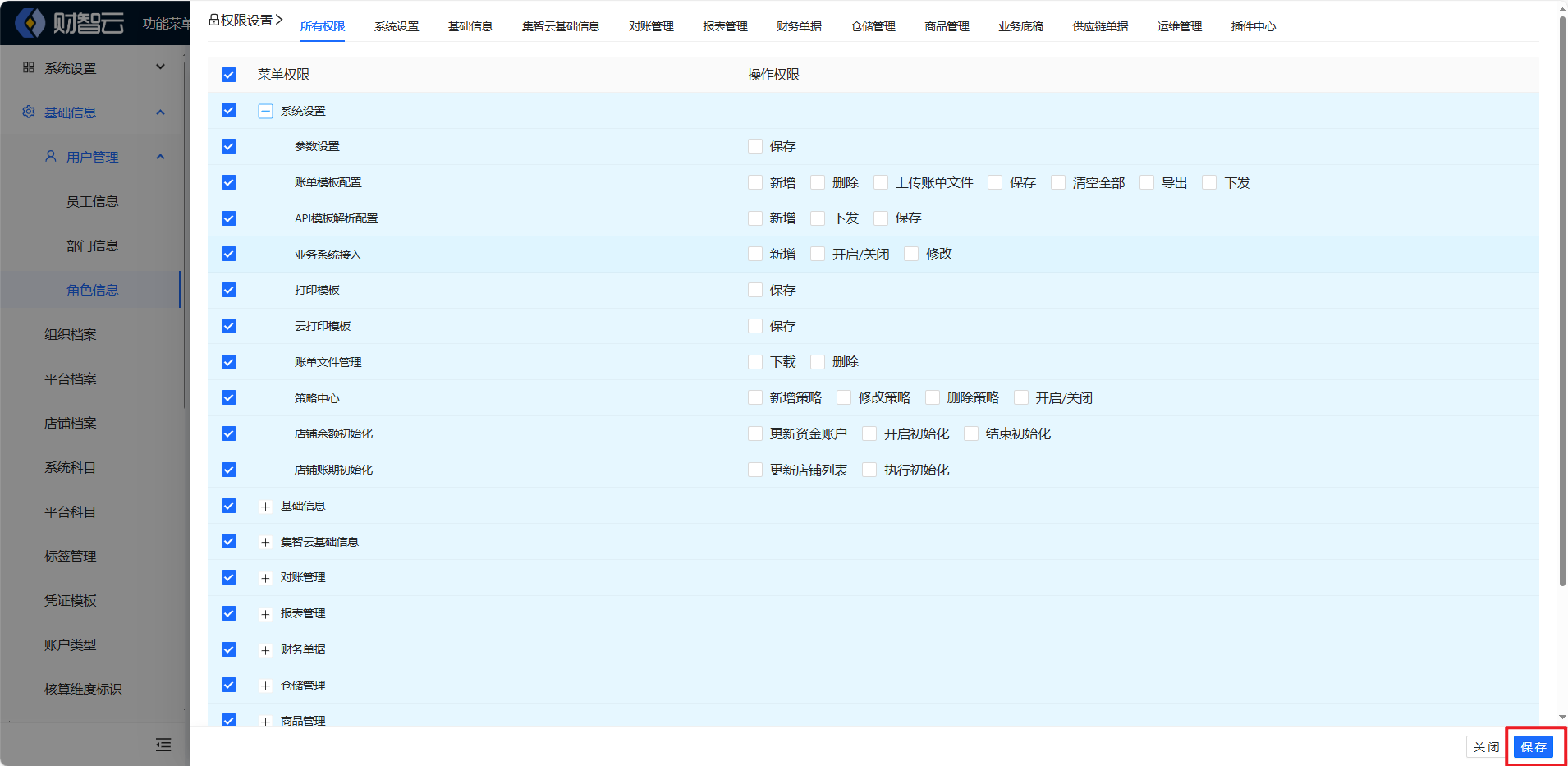
Task: Click the 财智云 logo icon
Action: point(30,23)
